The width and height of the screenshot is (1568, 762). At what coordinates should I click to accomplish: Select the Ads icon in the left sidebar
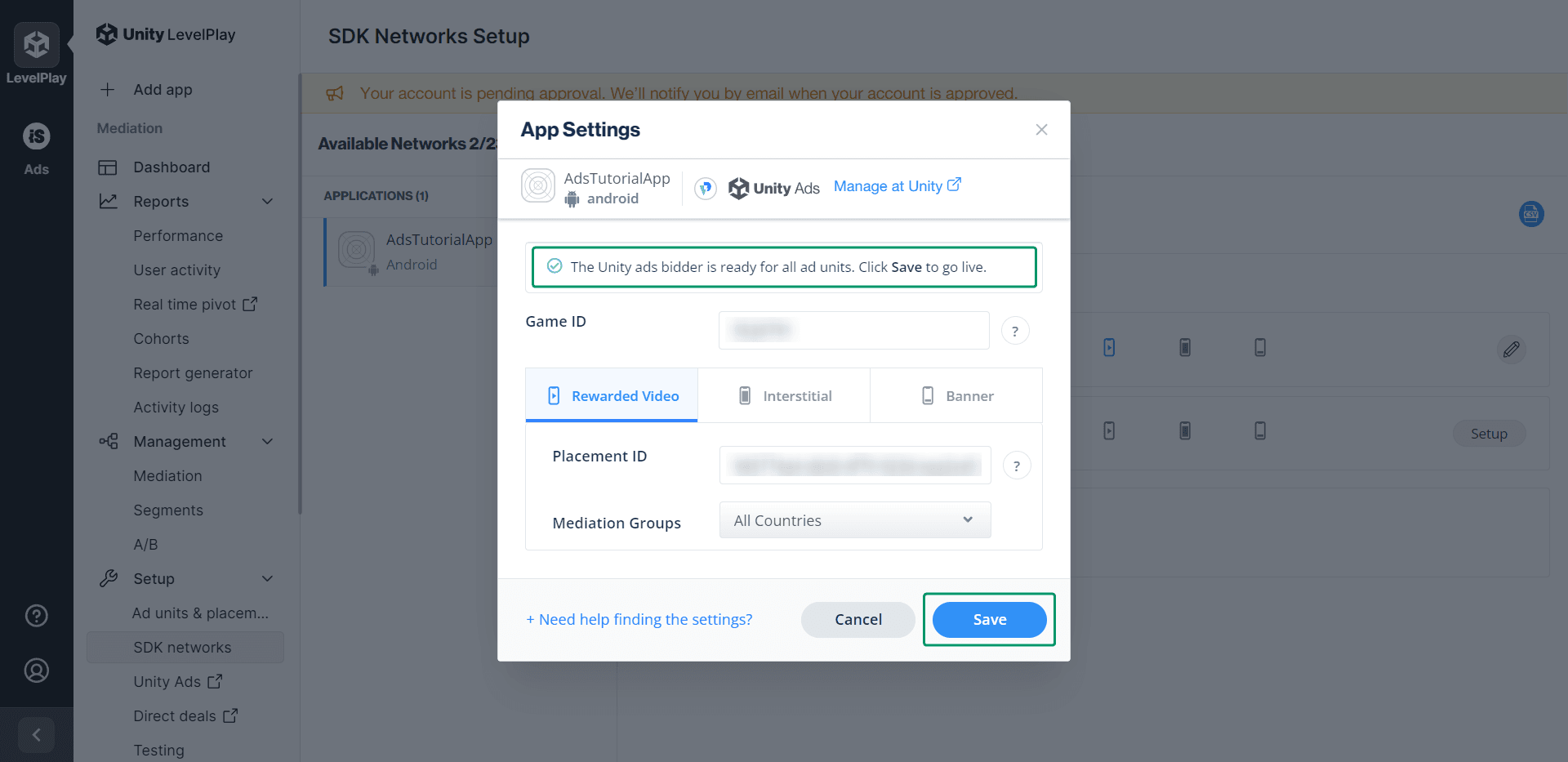point(36,136)
